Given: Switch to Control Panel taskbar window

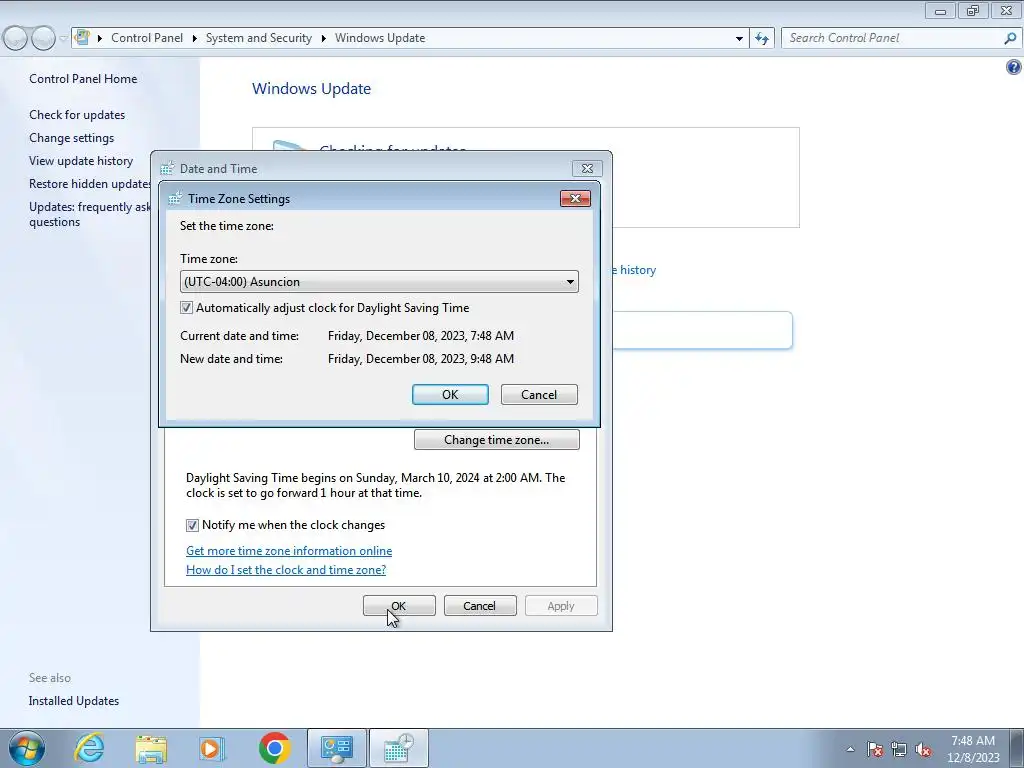Looking at the screenshot, I should [x=337, y=748].
